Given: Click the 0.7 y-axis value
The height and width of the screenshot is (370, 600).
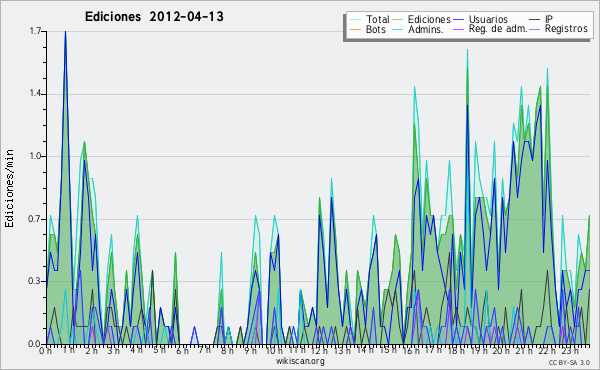Looking at the screenshot, I should coord(35,219).
